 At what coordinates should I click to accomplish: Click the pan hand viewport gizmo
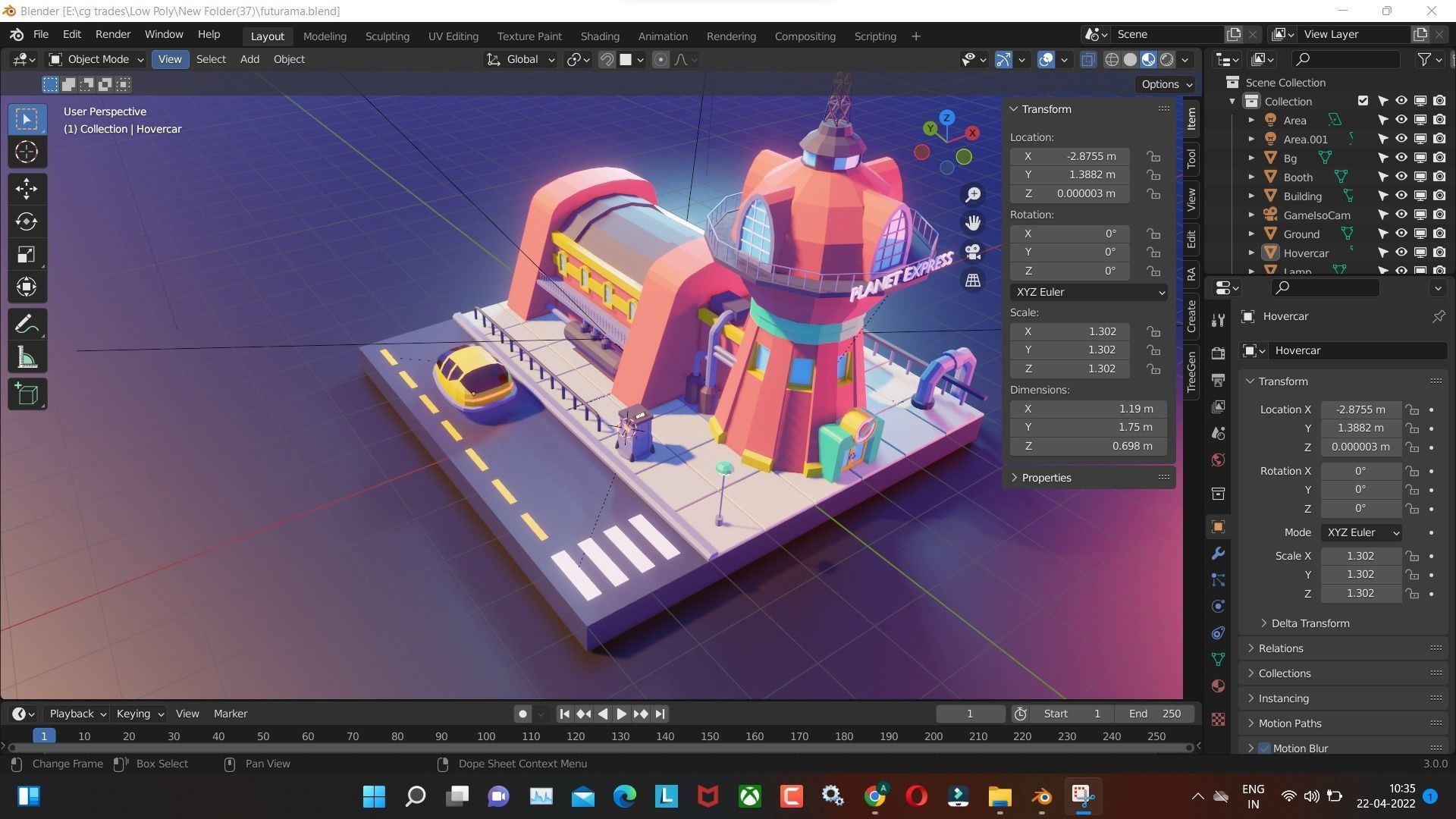972,223
